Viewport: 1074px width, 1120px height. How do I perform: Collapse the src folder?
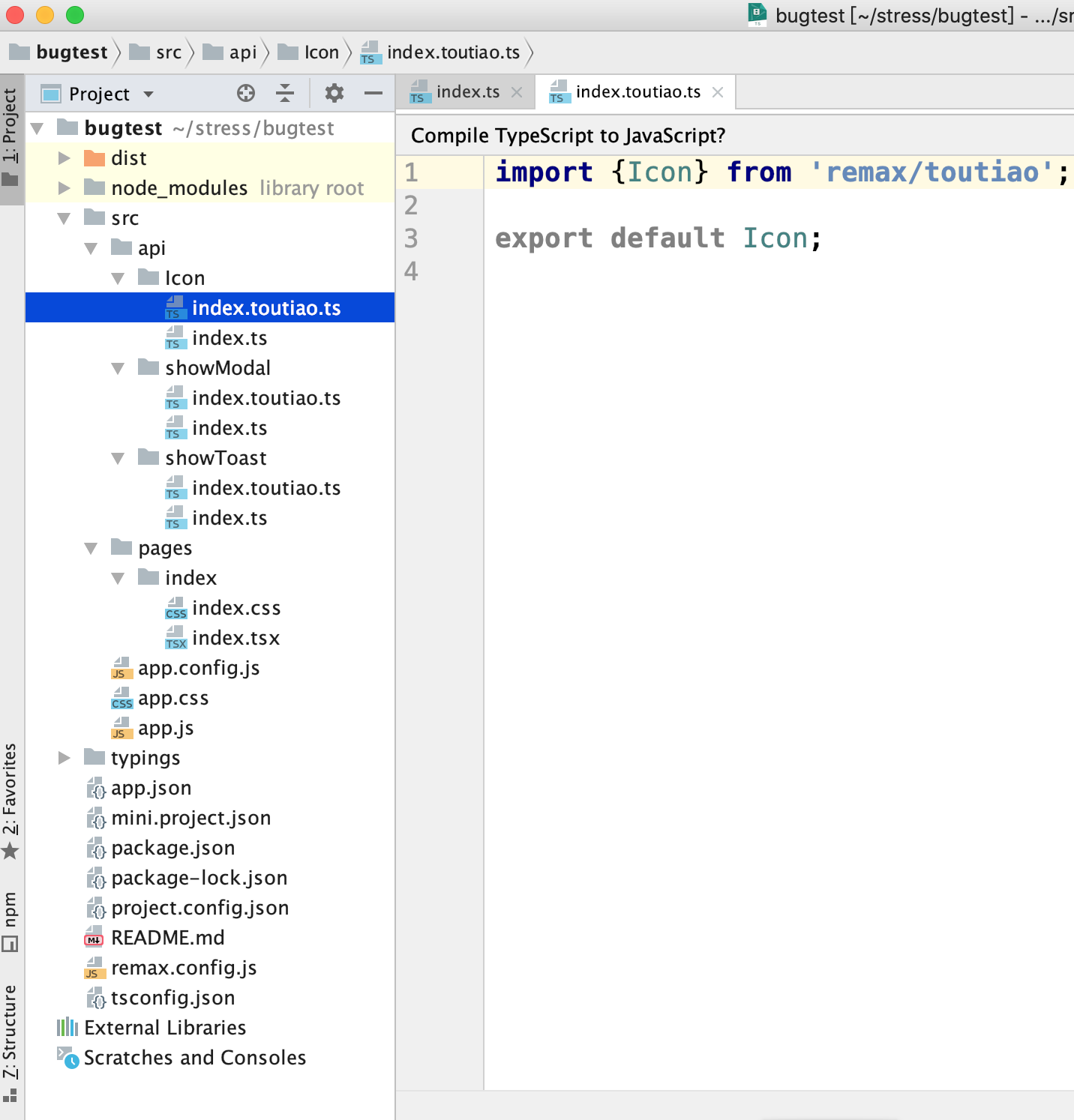(64, 218)
